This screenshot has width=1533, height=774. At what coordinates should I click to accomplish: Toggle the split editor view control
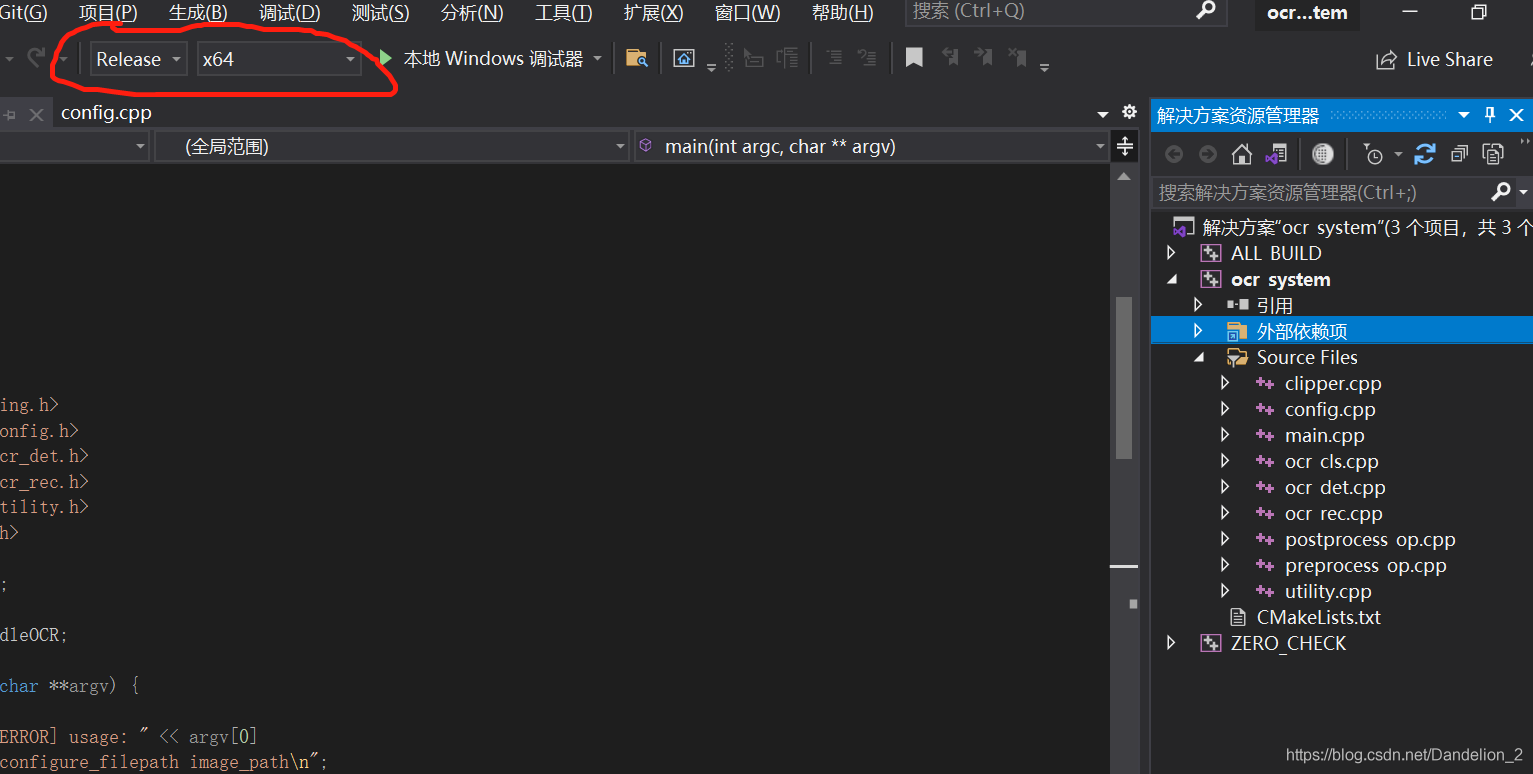click(1124, 146)
